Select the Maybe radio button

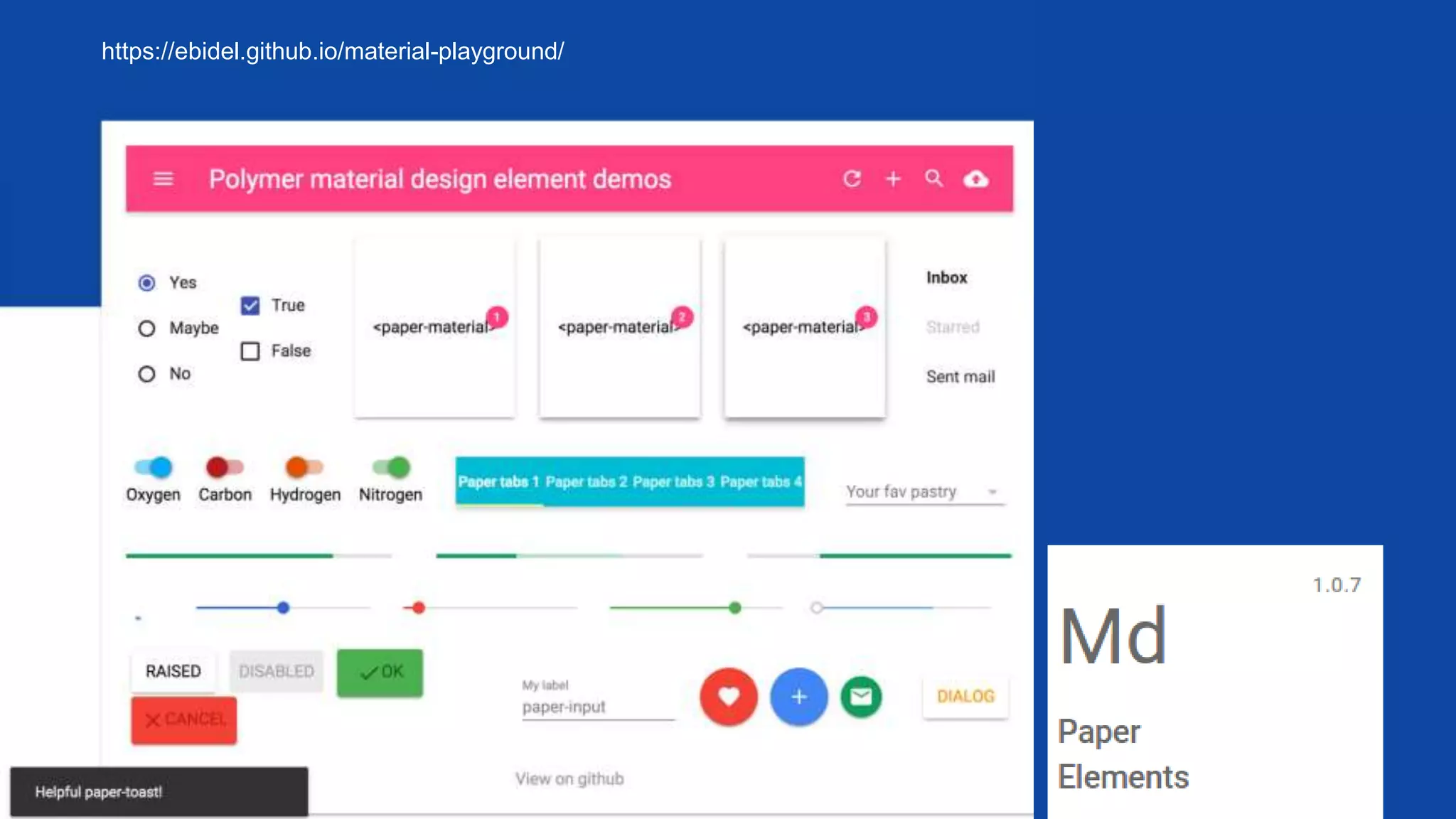click(146, 328)
